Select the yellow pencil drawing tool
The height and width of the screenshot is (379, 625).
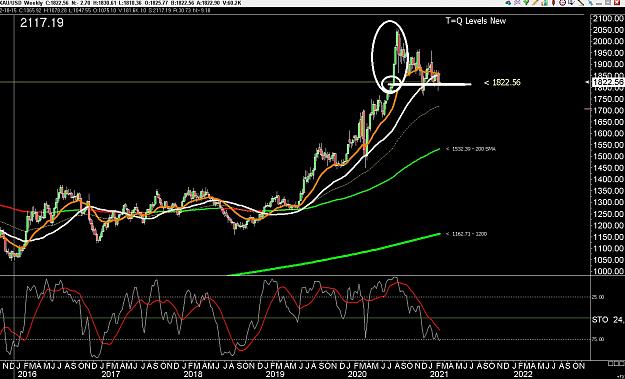[x=535, y=2]
